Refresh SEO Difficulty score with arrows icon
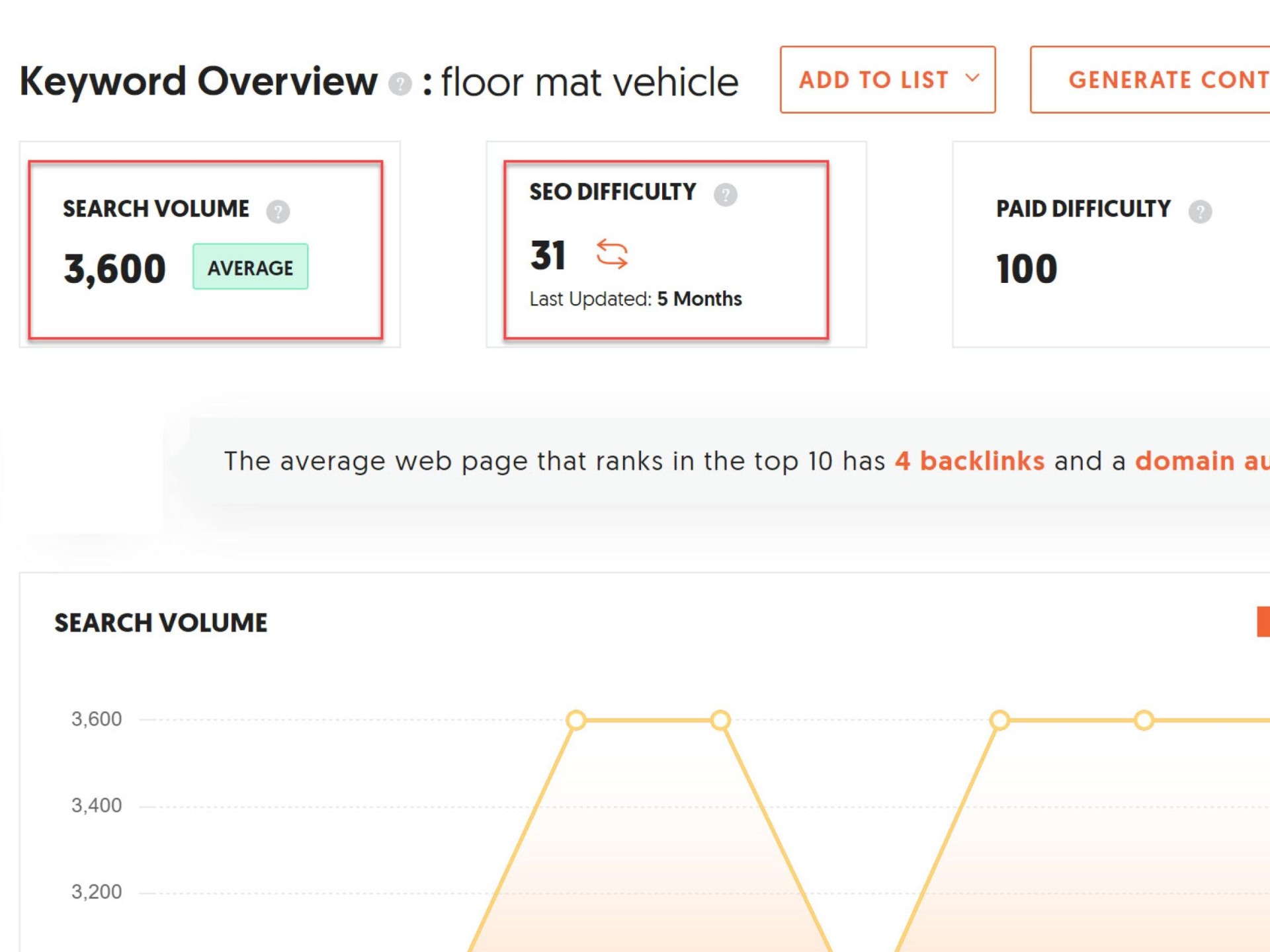 611,254
